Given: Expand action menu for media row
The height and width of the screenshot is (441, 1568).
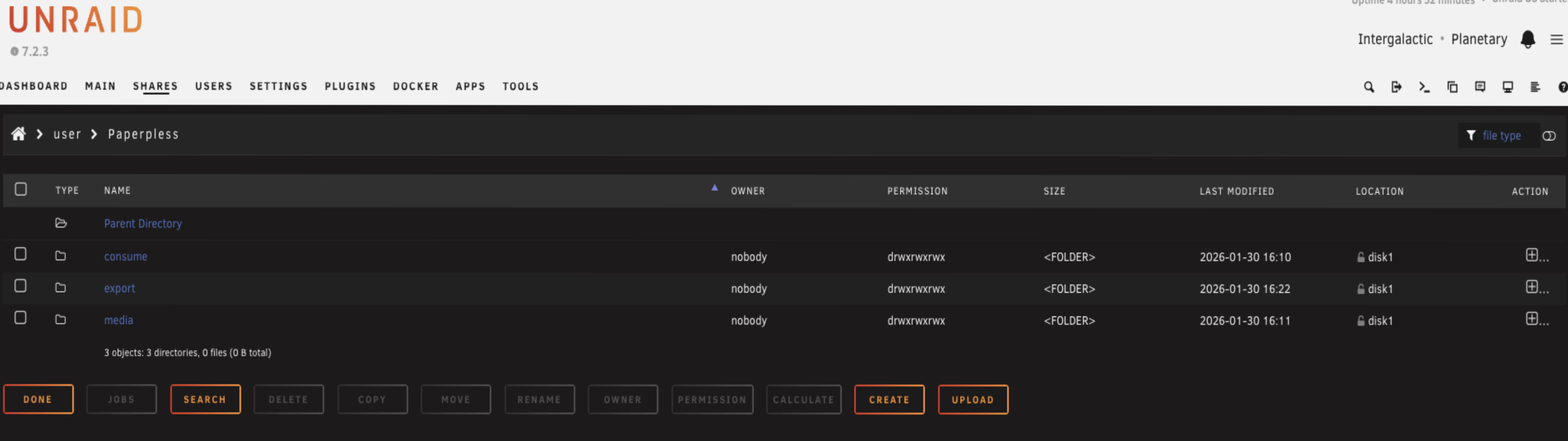Looking at the screenshot, I should pos(1536,319).
